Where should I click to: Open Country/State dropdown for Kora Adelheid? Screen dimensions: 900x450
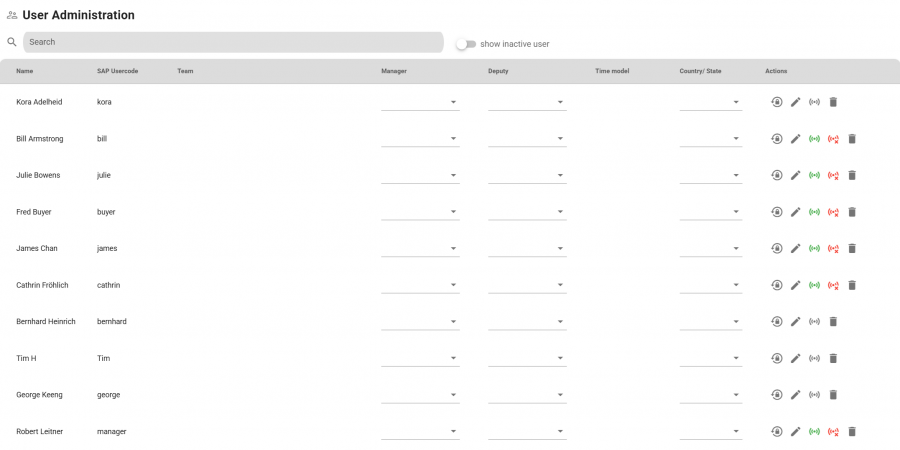tap(711, 102)
